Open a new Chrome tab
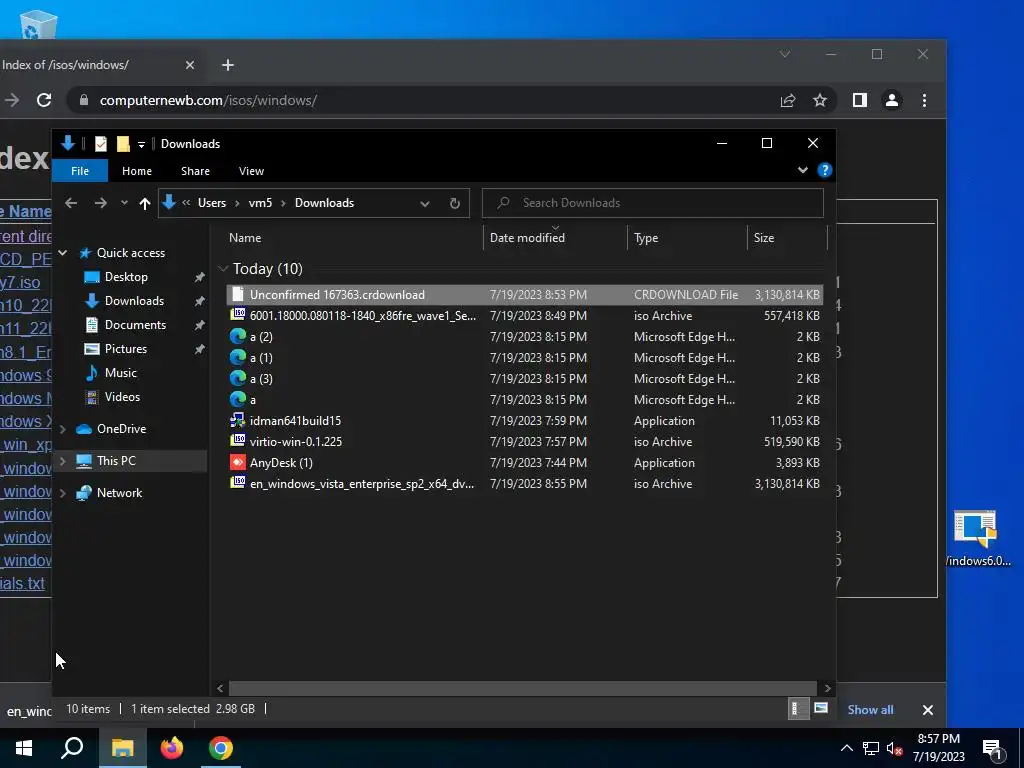This screenshot has width=1024, height=768. [227, 65]
